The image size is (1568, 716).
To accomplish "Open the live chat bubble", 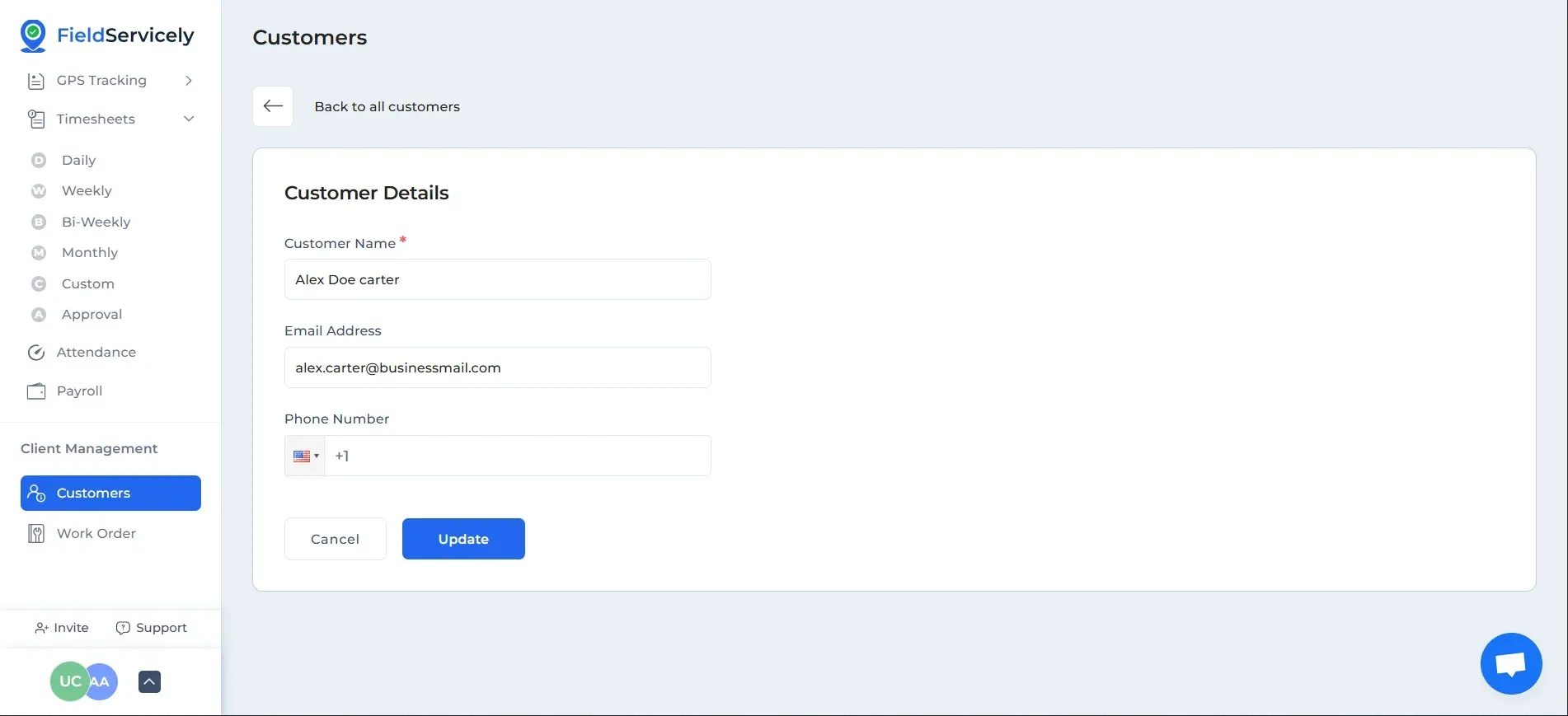I will pos(1510,664).
